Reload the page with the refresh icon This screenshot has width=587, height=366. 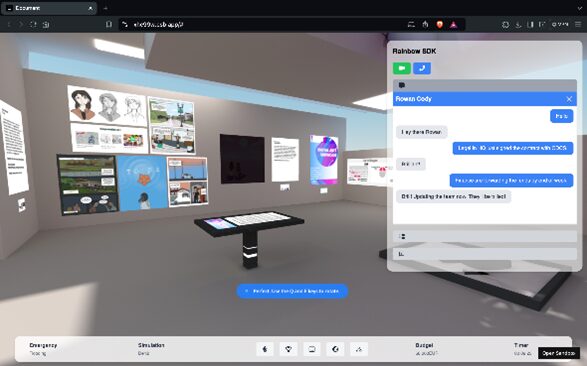click(x=33, y=24)
